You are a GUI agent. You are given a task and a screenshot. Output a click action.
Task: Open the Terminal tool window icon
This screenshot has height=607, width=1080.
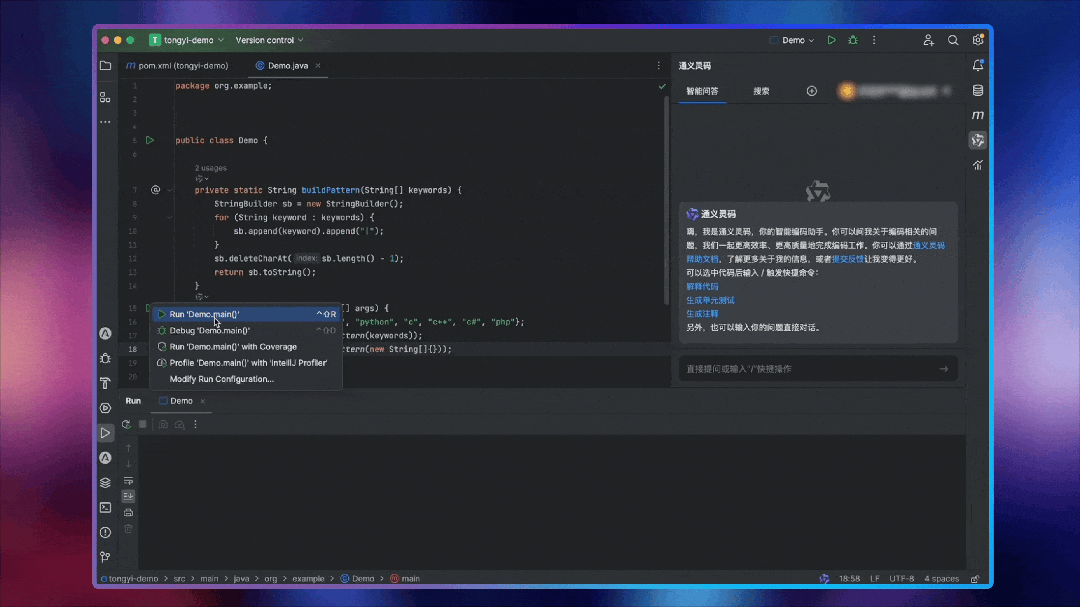tap(105, 507)
